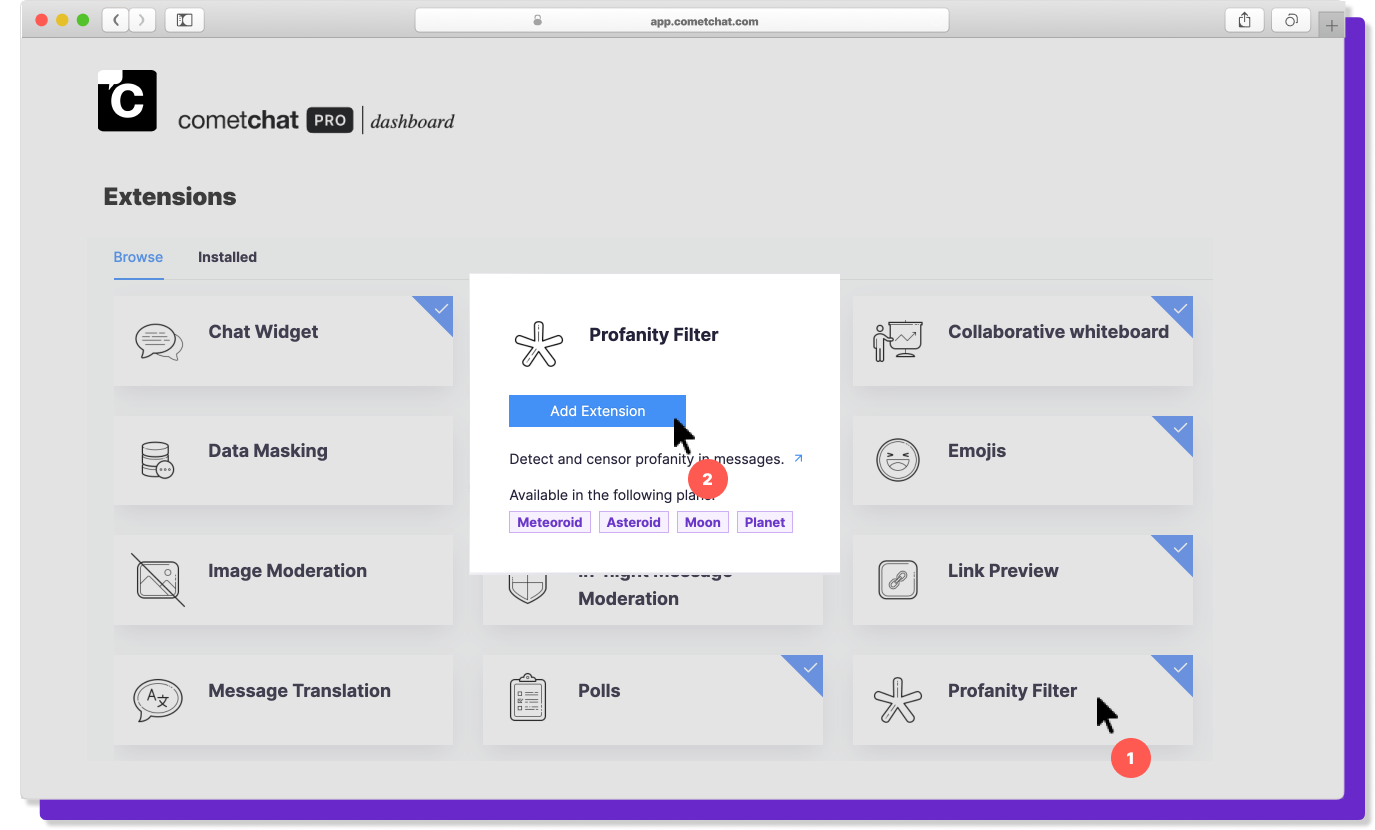Click the Image Moderation crossed-image icon

158,580
